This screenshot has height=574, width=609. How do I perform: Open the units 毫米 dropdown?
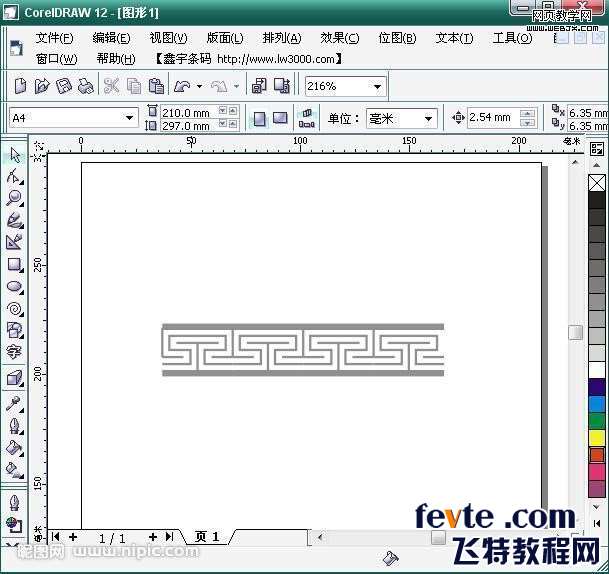point(428,118)
